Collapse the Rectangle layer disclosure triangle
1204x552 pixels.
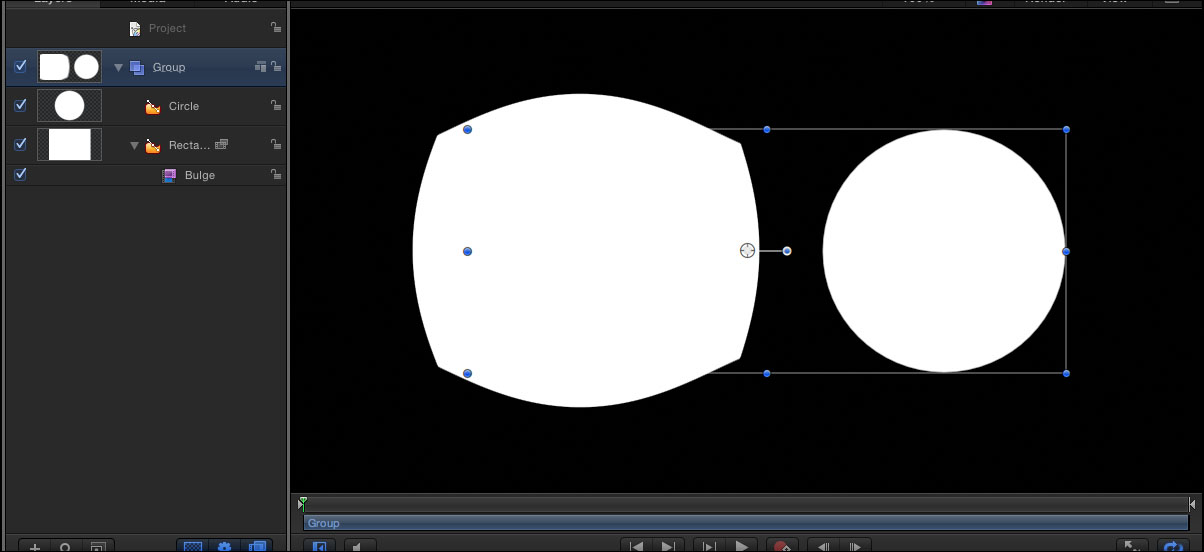click(x=135, y=146)
